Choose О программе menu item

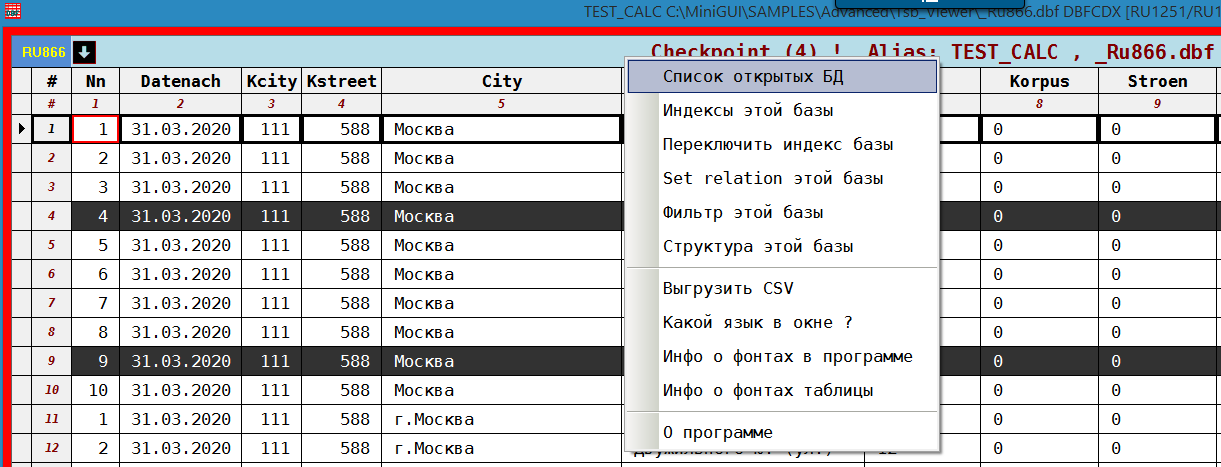[781, 432]
